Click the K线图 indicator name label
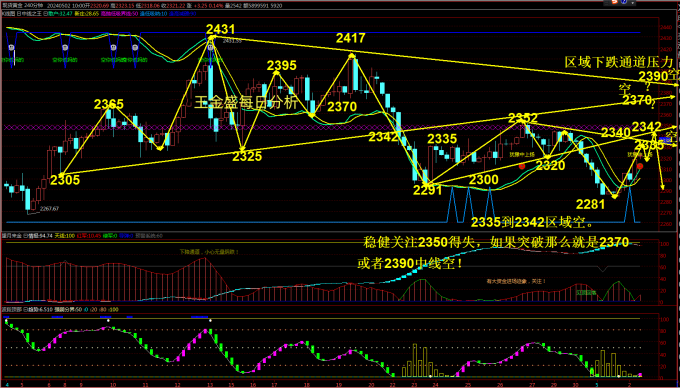 (7, 14)
